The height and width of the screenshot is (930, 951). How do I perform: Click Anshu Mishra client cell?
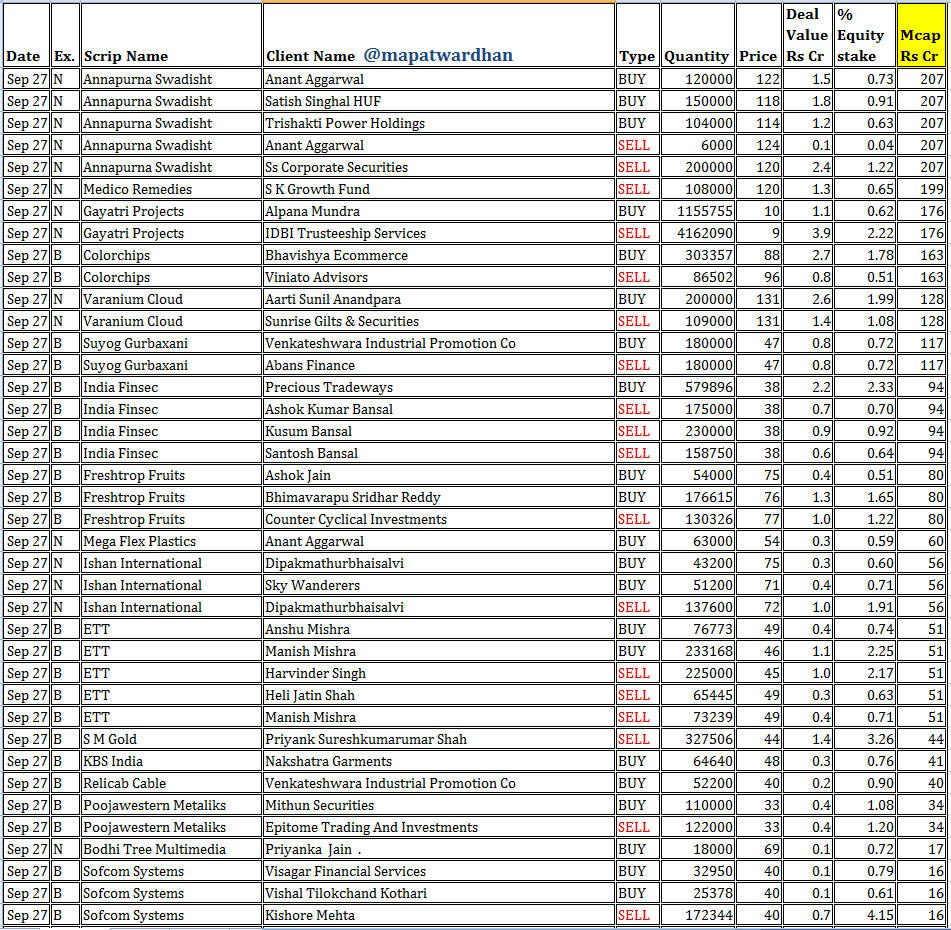pyautogui.click(x=439, y=629)
